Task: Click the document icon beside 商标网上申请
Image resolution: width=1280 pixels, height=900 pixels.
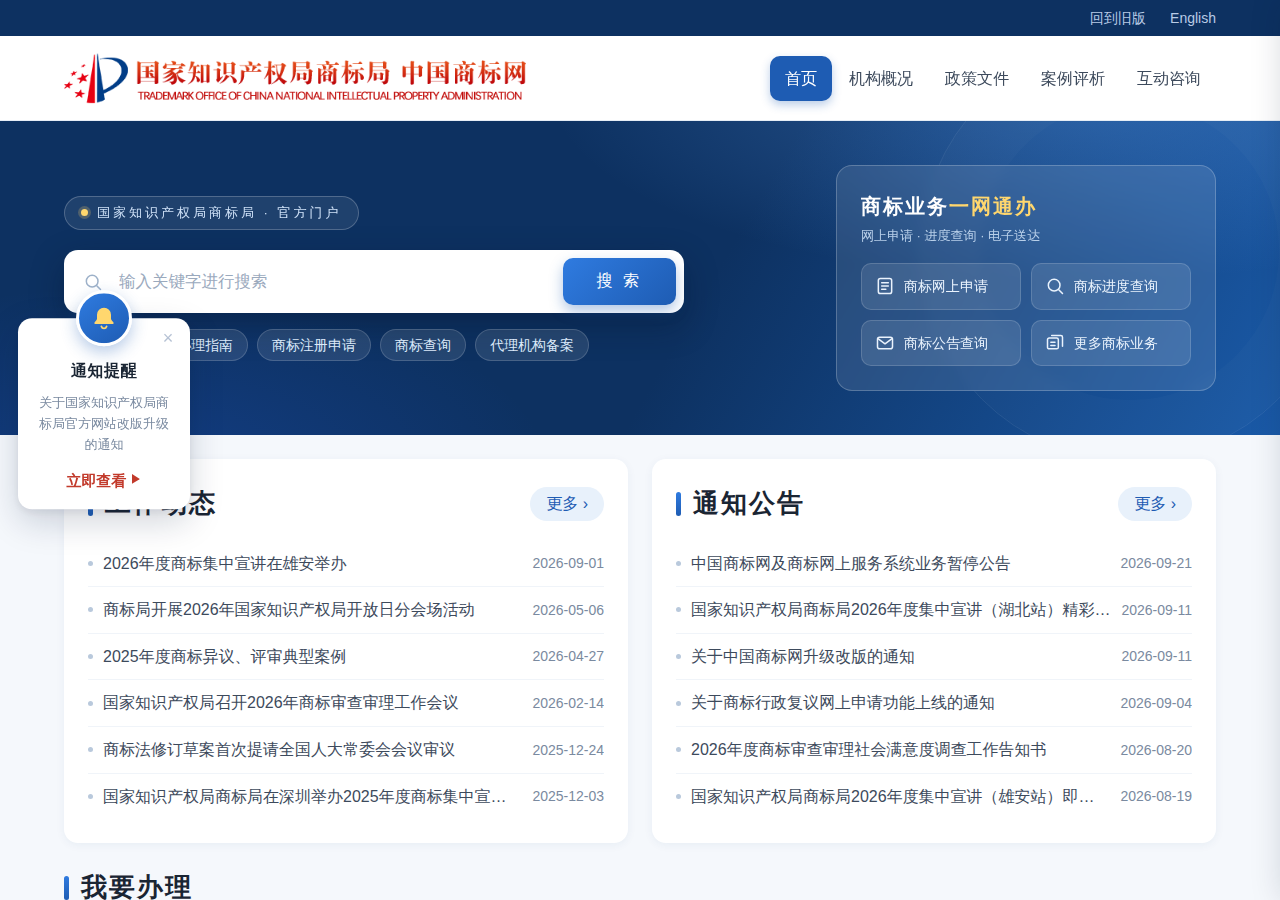Action: point(885,286)
